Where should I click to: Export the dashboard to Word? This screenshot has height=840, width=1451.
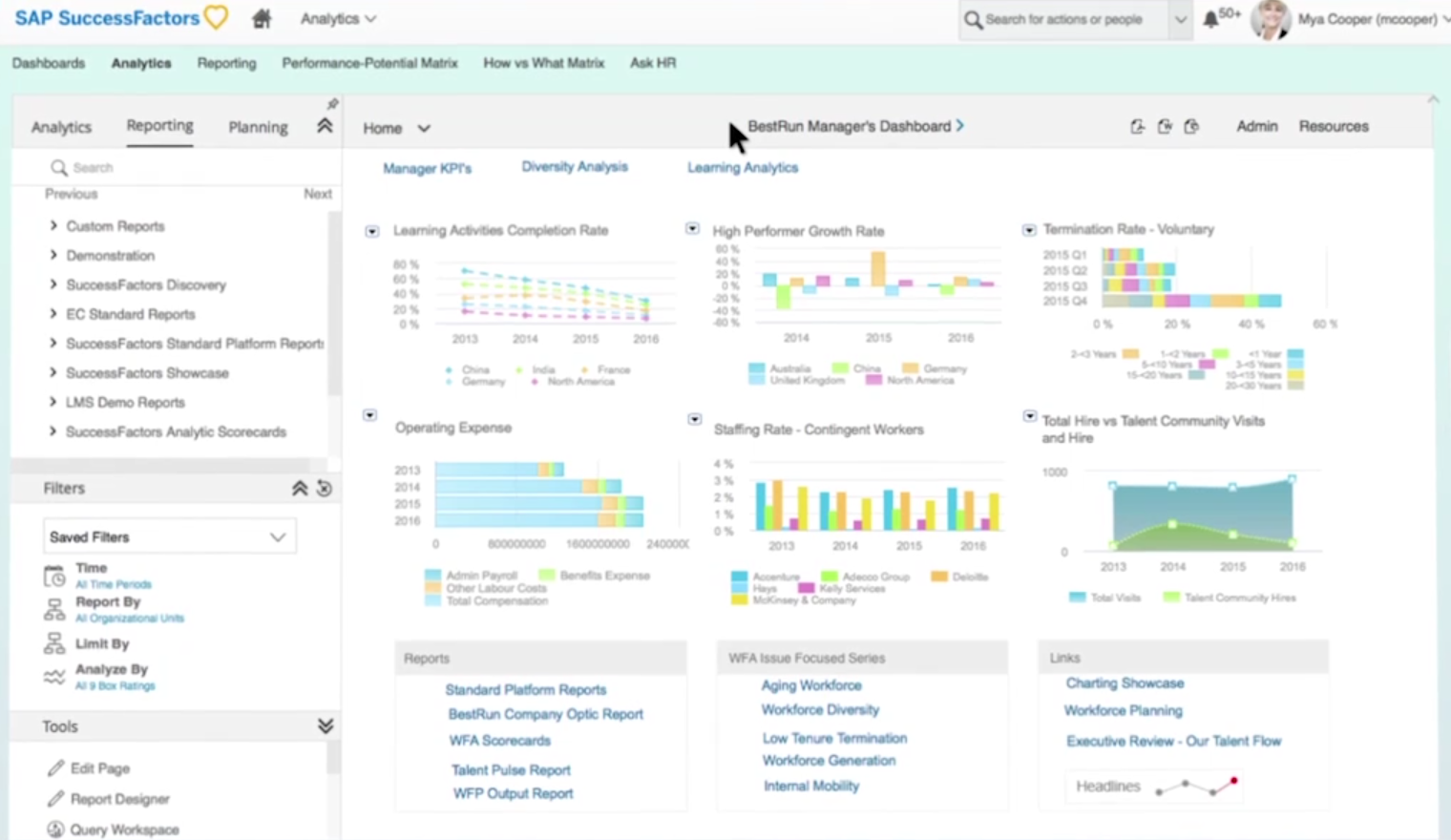tap(1165, 126)
